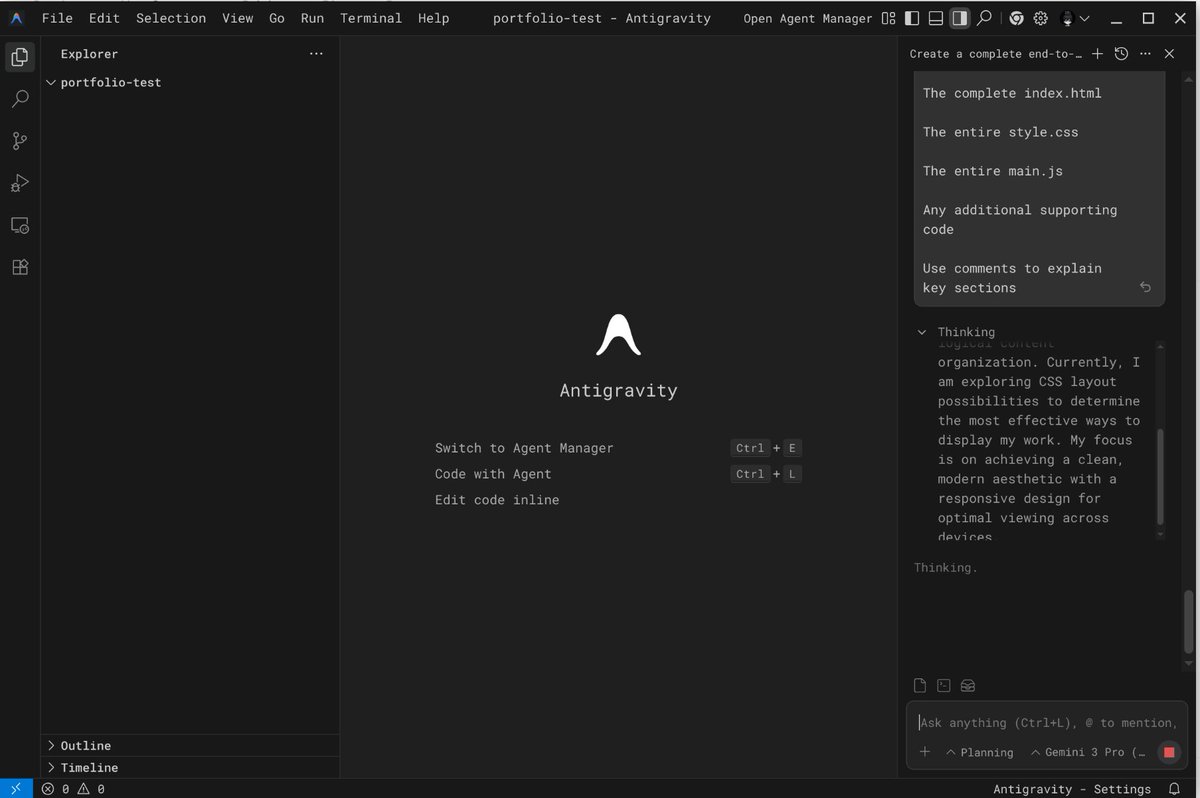Click the errors and warnings status bar count
1200x798 pixels.
[74, 789]
